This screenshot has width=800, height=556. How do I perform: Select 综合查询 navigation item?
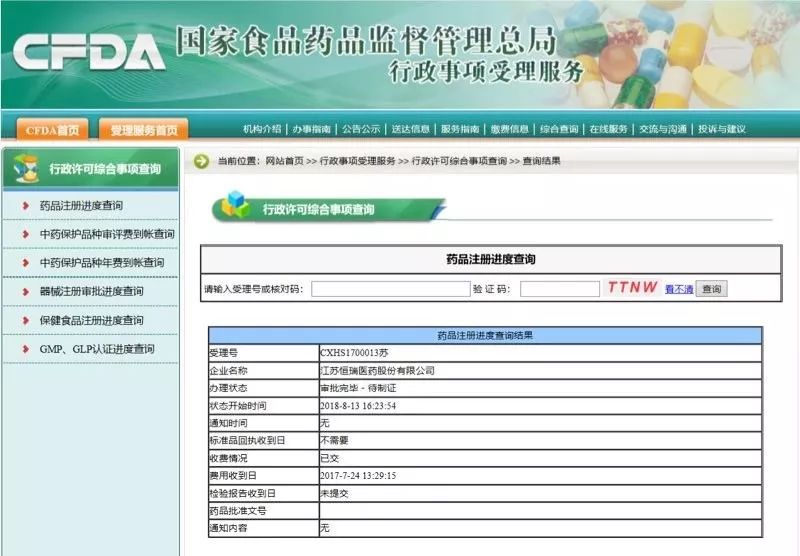tap(559, 129)
